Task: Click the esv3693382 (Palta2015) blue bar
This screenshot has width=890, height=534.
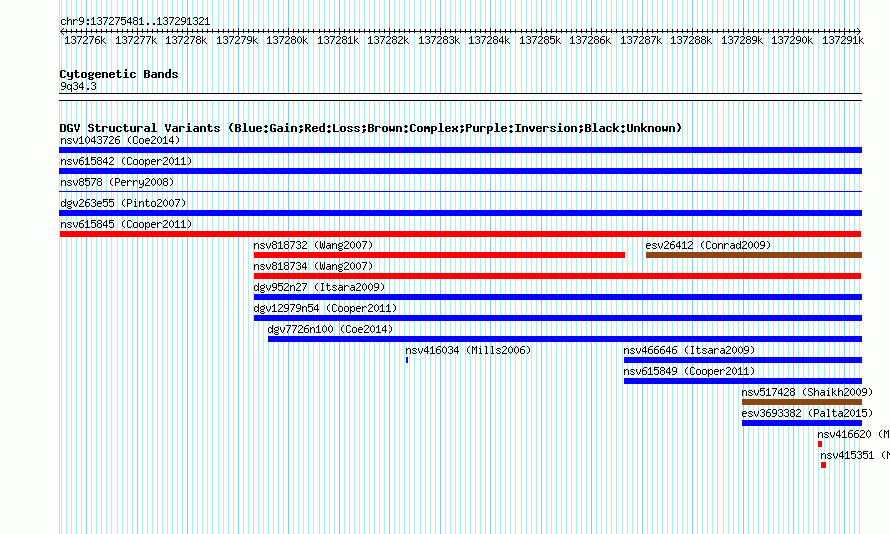Action: click(x=802, y=423)
